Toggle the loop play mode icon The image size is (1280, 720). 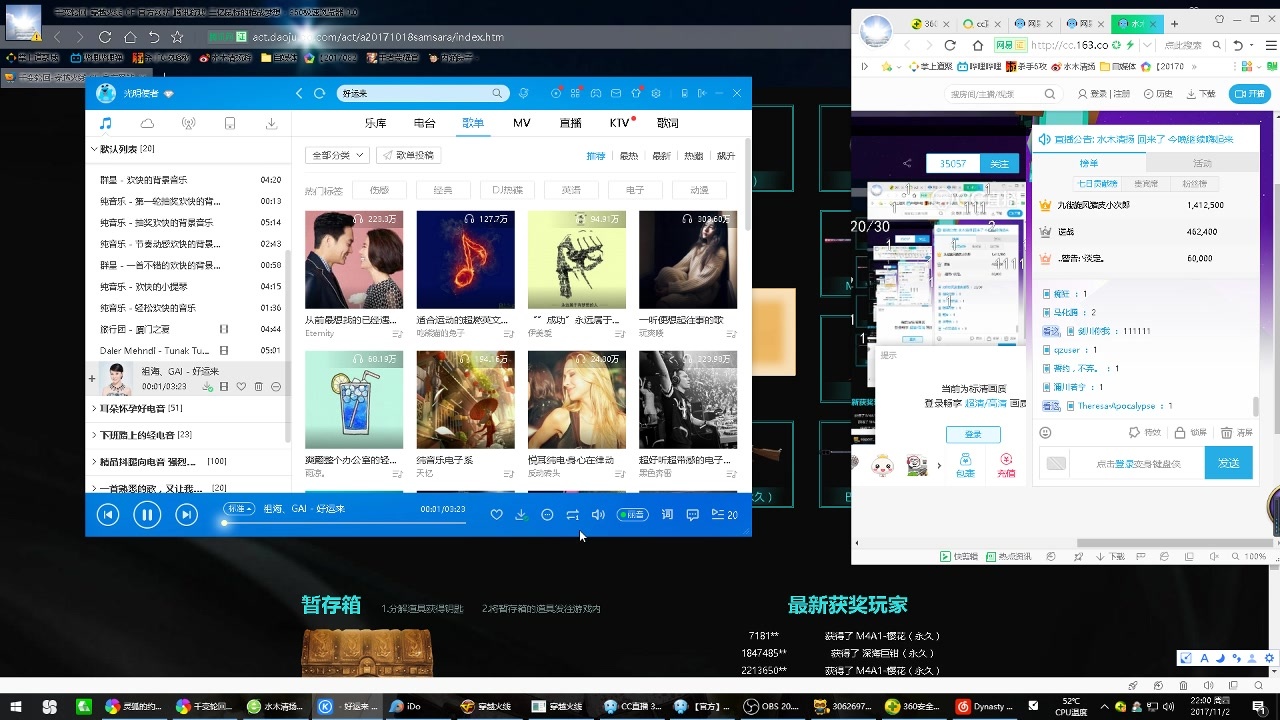point(572,514)
